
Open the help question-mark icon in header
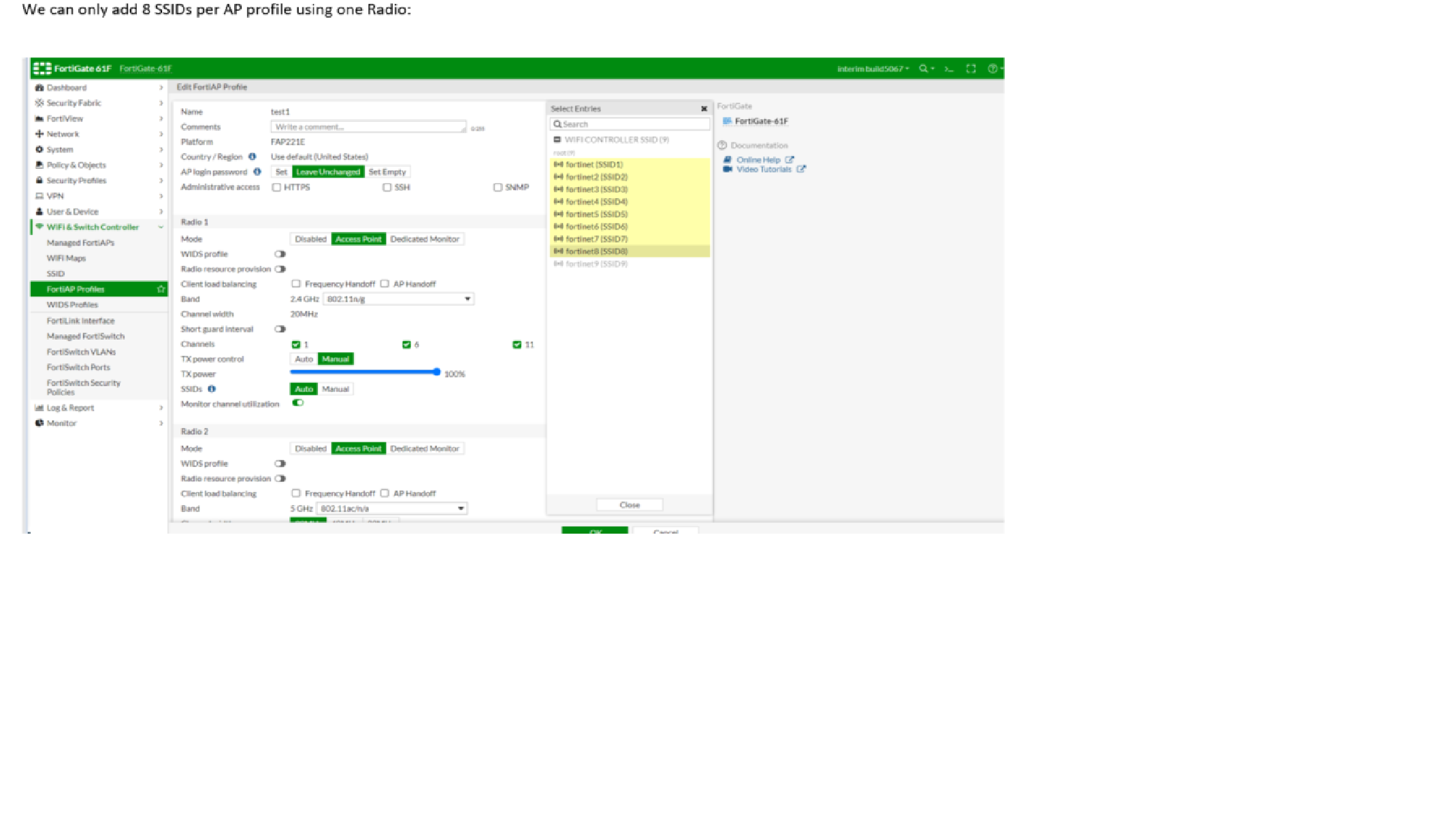992,69
